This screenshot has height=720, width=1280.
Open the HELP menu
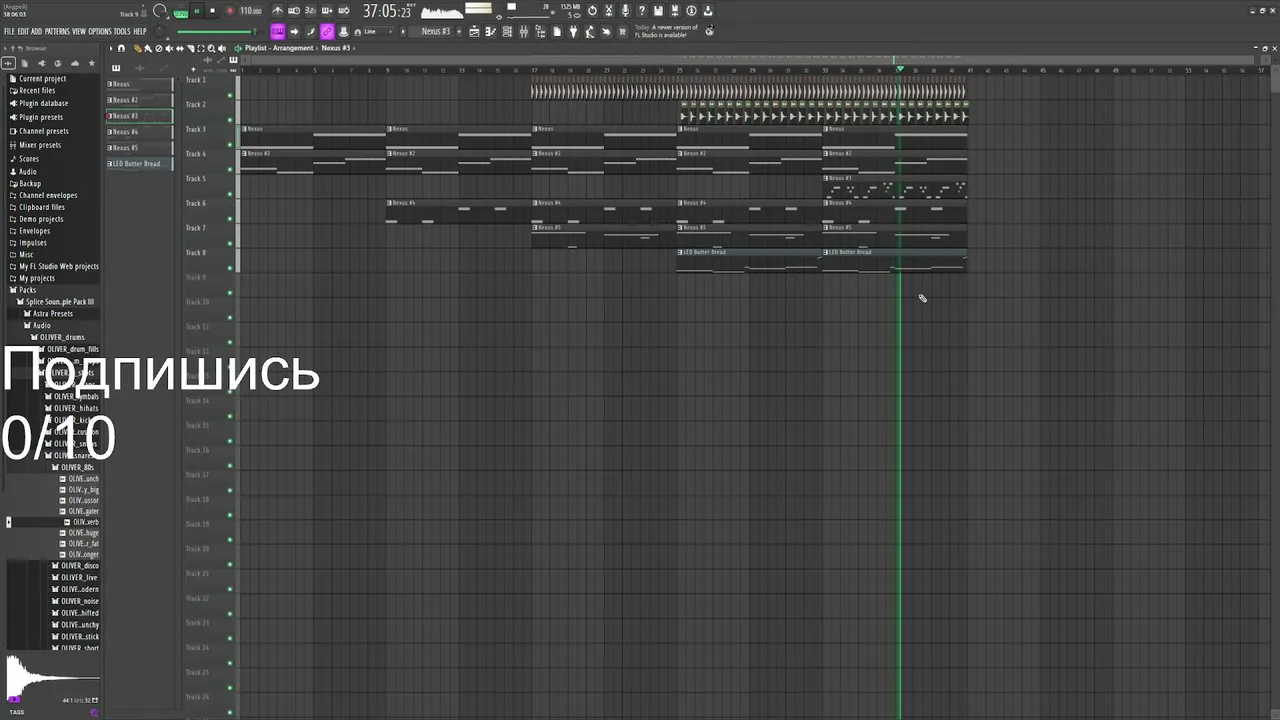point(140,31)
